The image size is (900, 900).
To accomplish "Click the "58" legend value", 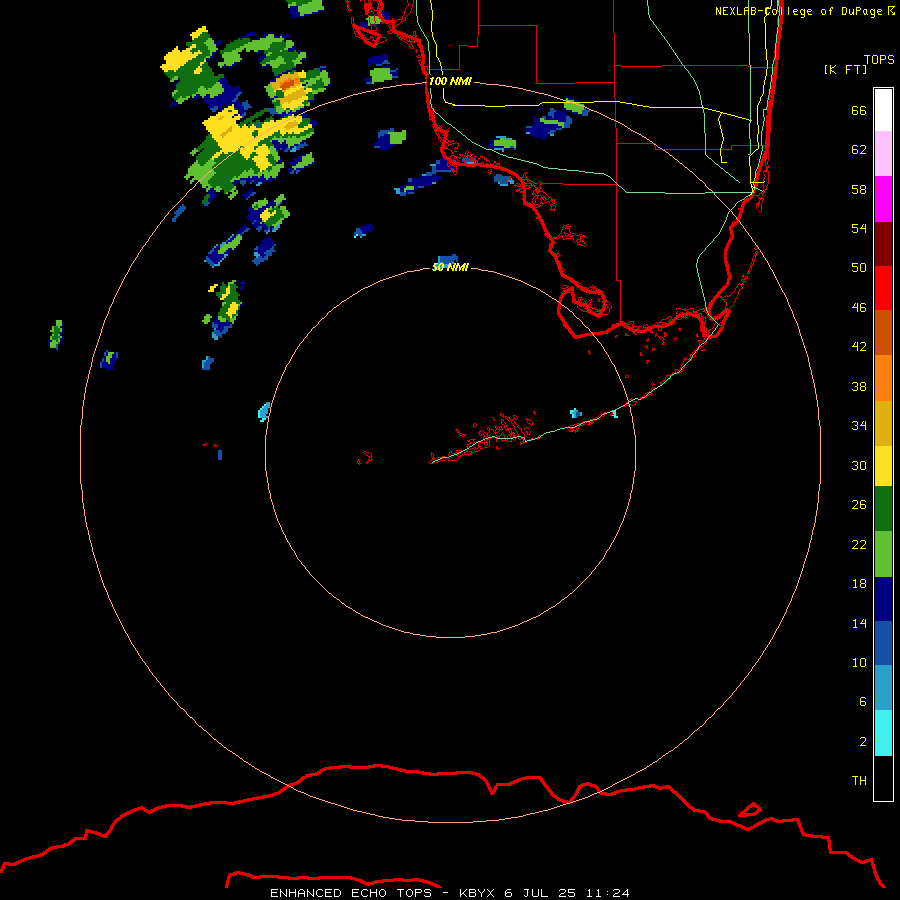I will pyautogui.click(x=859, y=189).
